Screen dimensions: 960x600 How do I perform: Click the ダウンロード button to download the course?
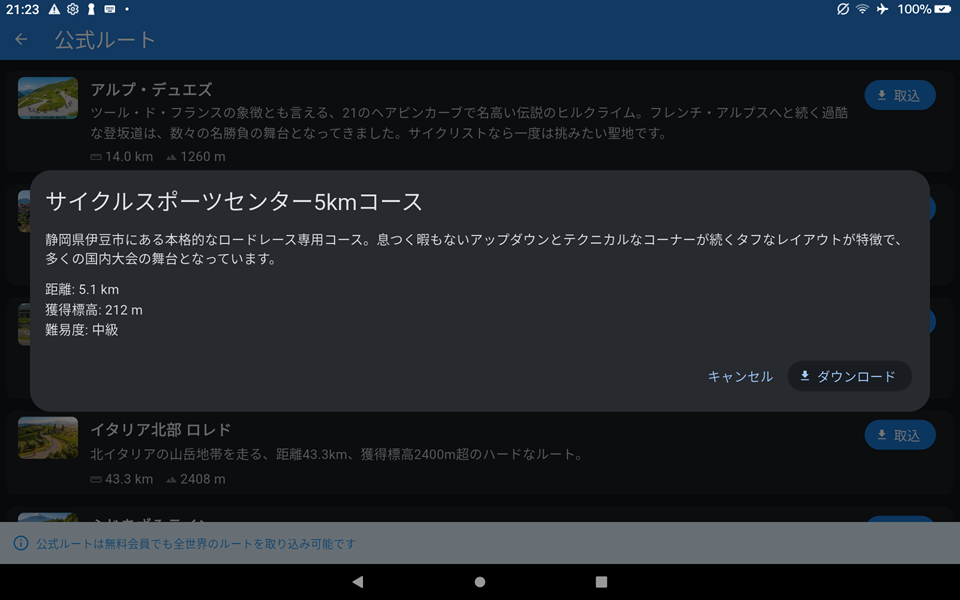(849, 376)
